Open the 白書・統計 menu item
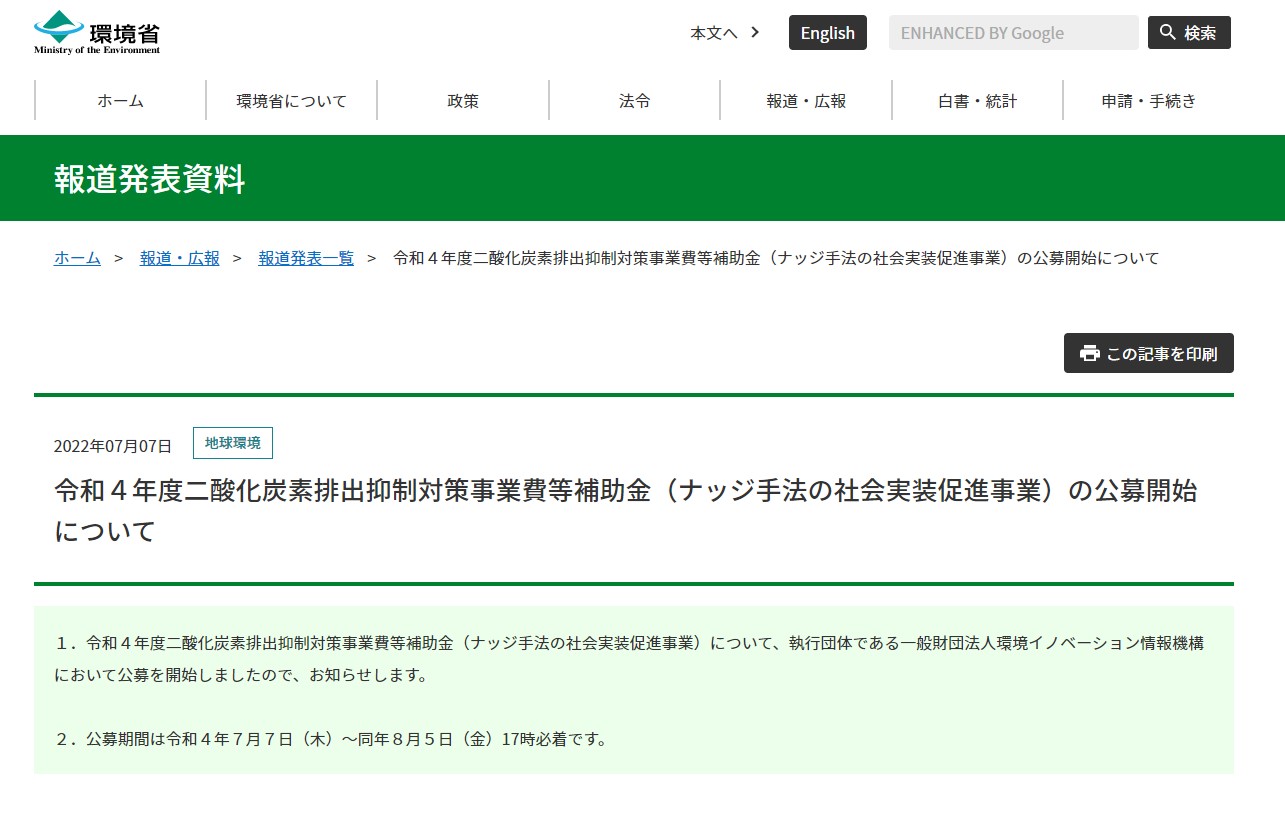This screenshot has width=1285, height=834. click(x=977, y=100)
